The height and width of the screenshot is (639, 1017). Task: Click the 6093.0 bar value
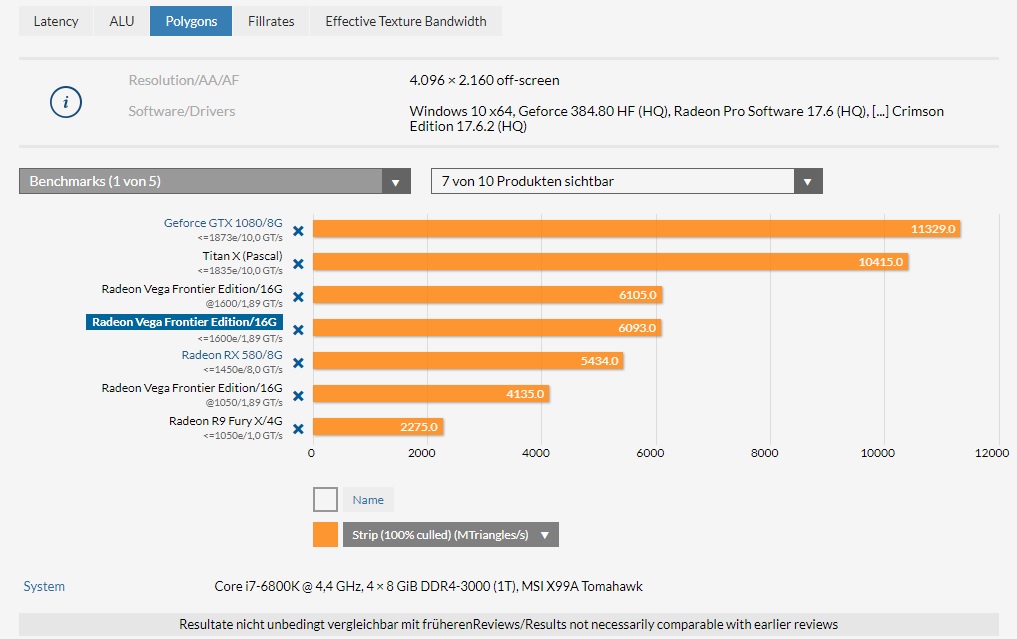637,328
